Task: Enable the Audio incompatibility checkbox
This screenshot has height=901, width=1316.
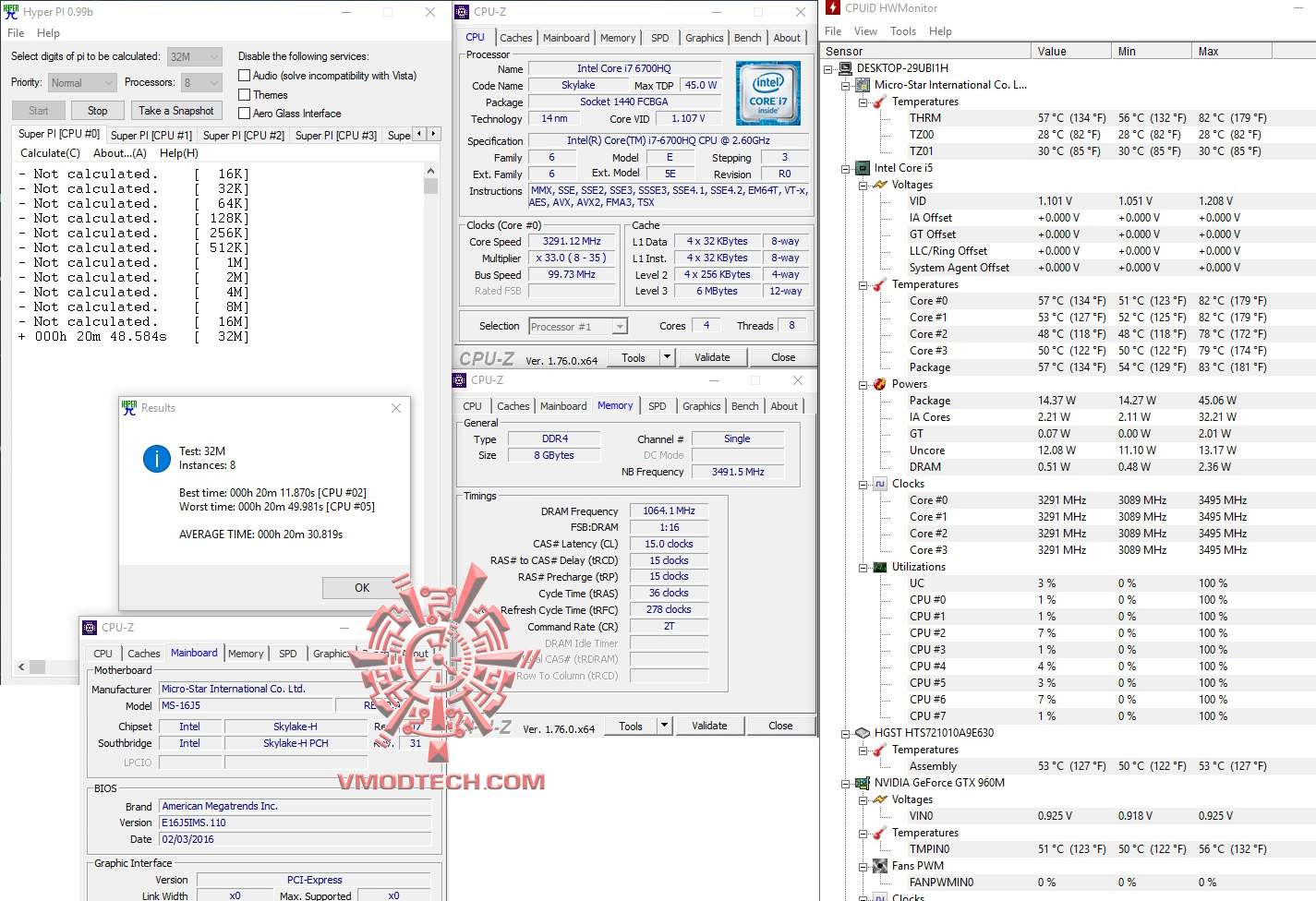Action: [x=244, y=75]
